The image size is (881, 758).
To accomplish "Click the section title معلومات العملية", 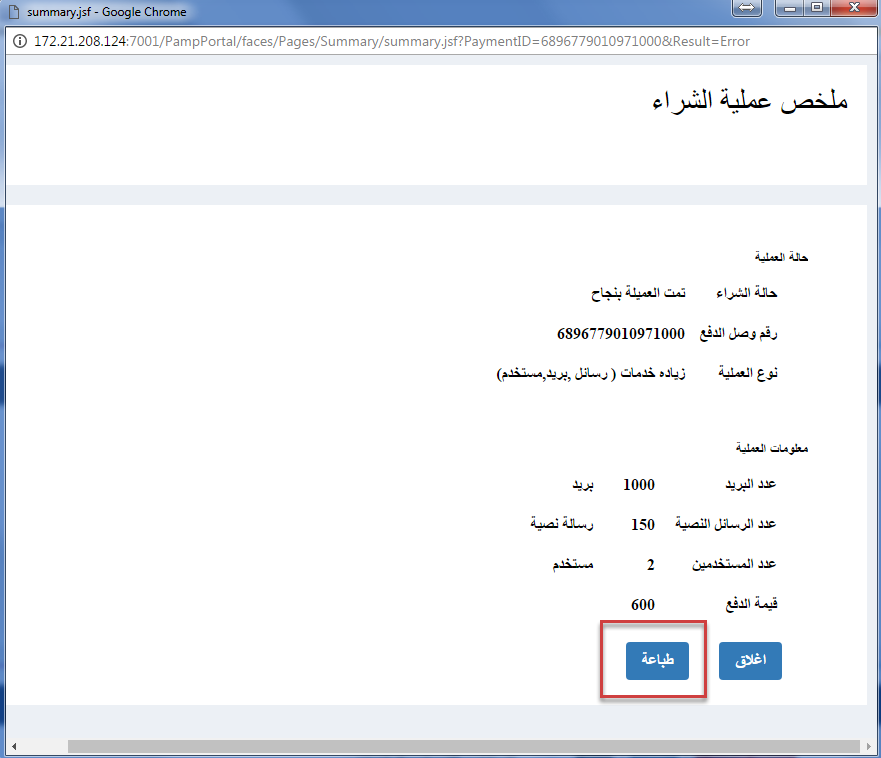I will tap(772, 448).
